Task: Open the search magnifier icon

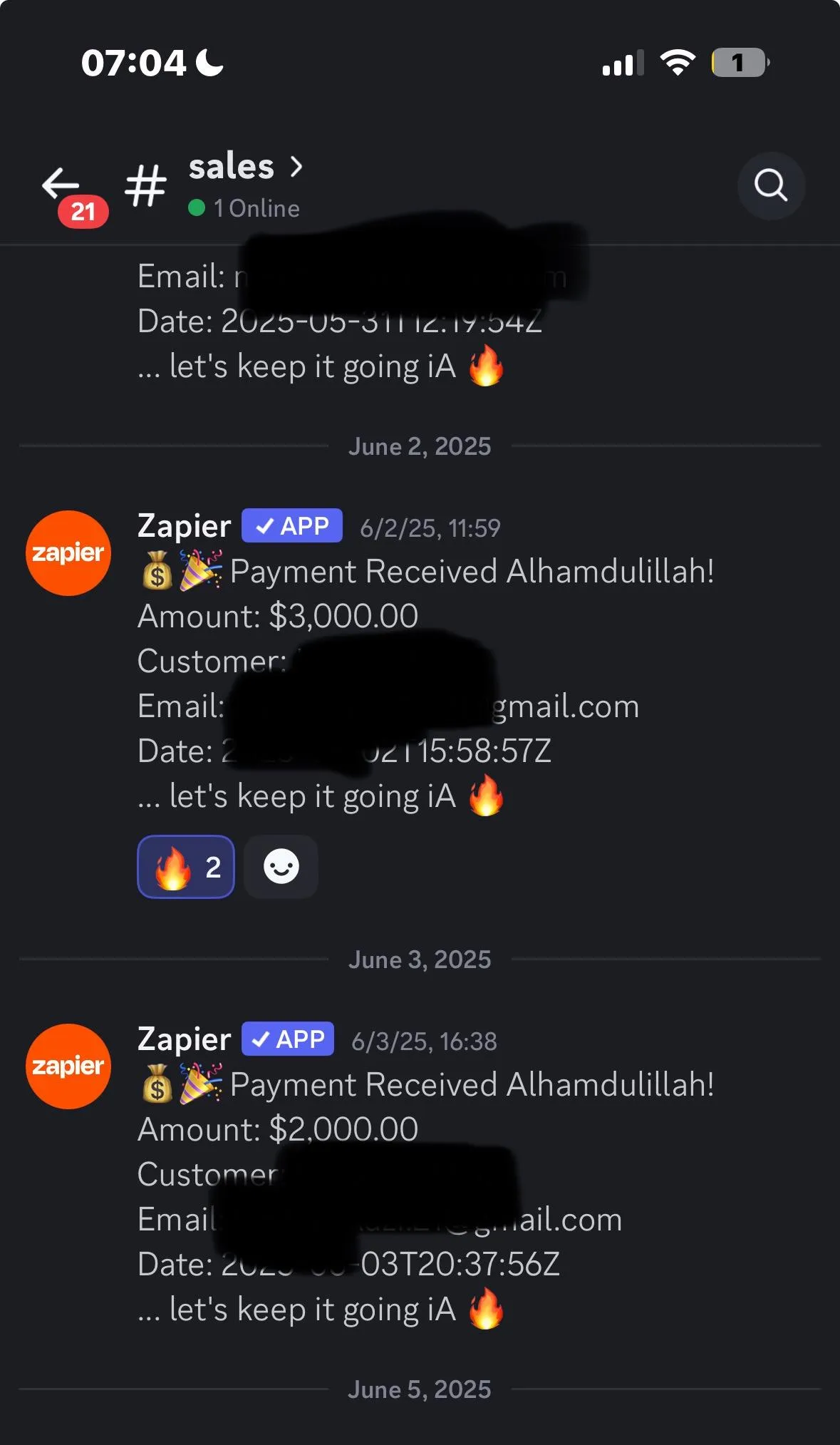Action: coord(771,185)
